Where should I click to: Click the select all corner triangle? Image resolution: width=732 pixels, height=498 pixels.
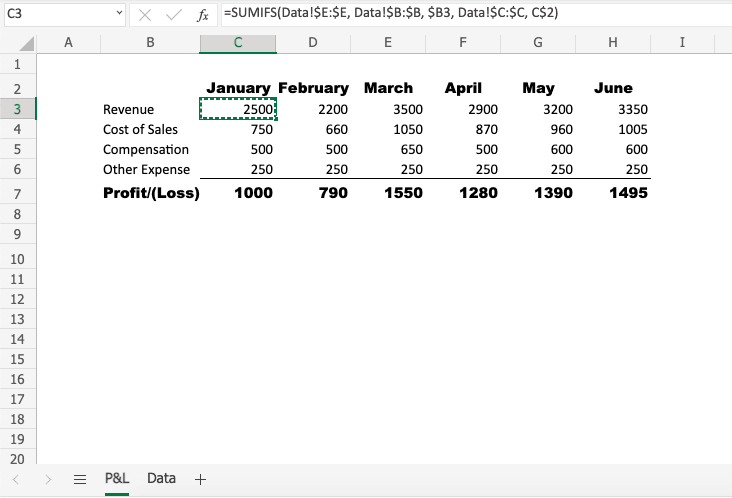pyautogui.click(x=27, y=43)
